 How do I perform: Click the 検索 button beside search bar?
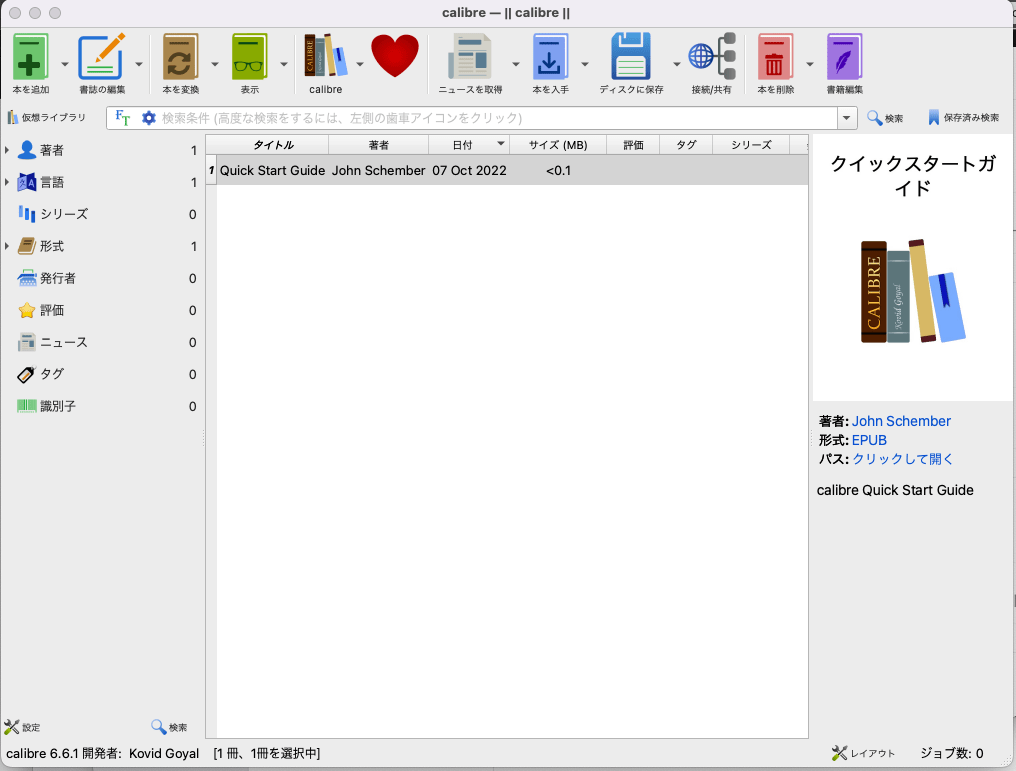(885, 118)
